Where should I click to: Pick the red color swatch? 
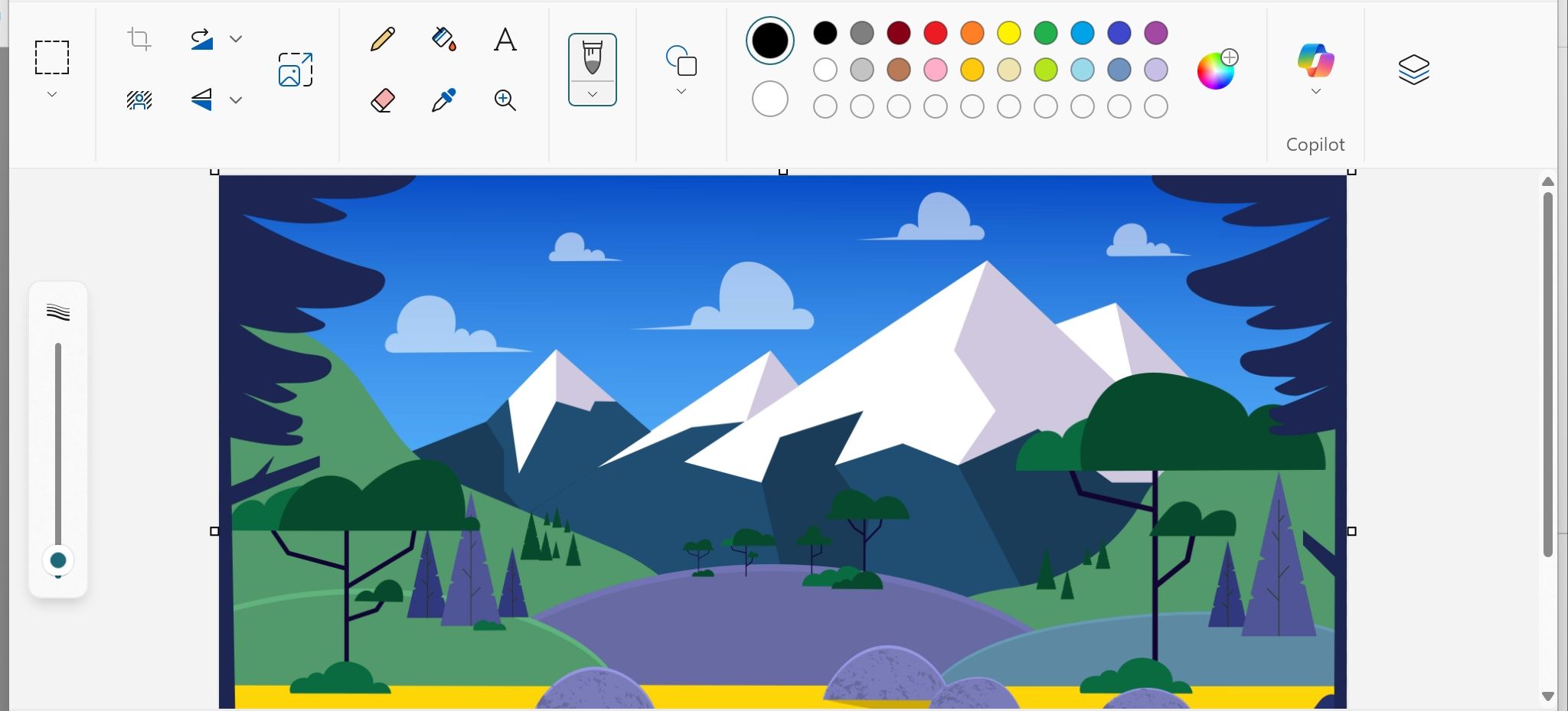pyautogui.click(x=936, y=33)
